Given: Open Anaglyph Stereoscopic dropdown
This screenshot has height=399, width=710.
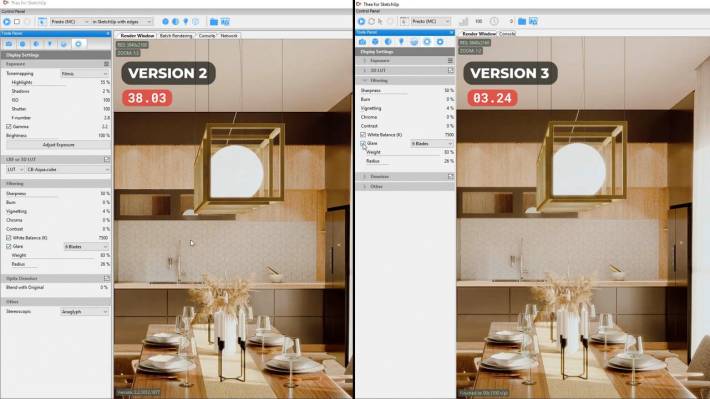Looking at the screenshot, I should point(84,312).
